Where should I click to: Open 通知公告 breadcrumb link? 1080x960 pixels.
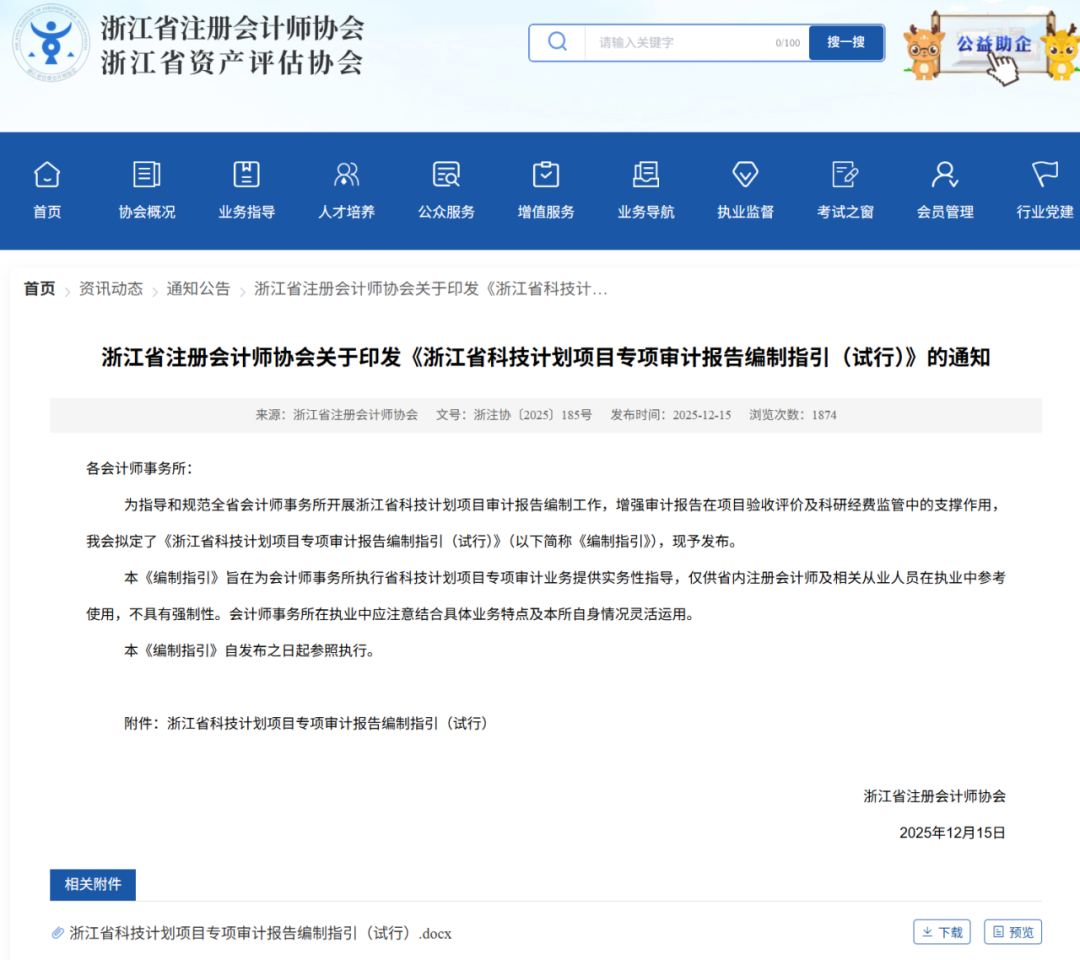pyautogui.click(x=198, y=289)
